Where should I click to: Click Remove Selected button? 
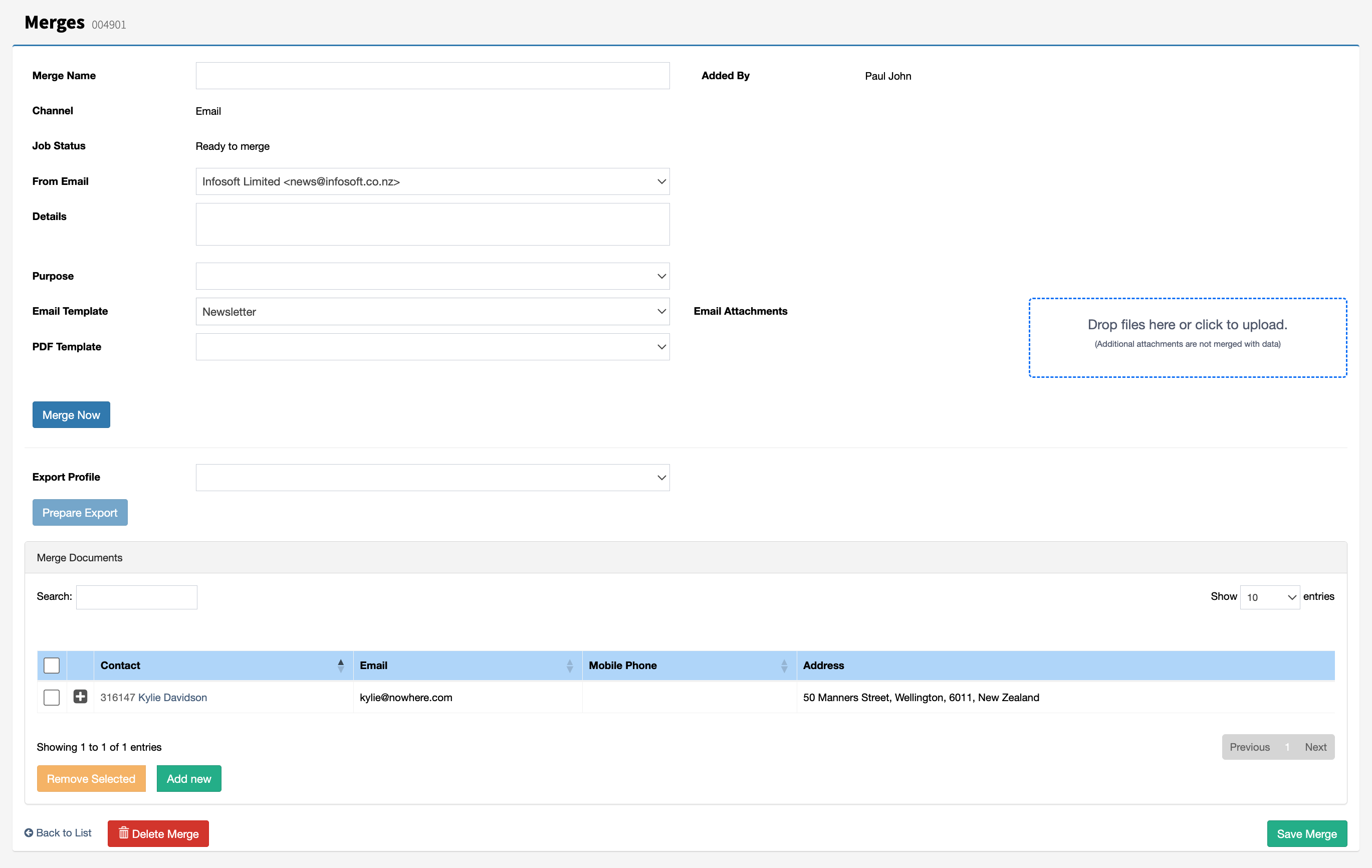tap(91, 778)
